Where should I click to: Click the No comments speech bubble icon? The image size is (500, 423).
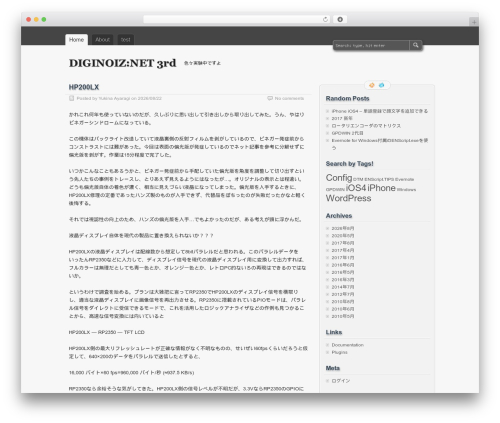click(x=270, y=98)
